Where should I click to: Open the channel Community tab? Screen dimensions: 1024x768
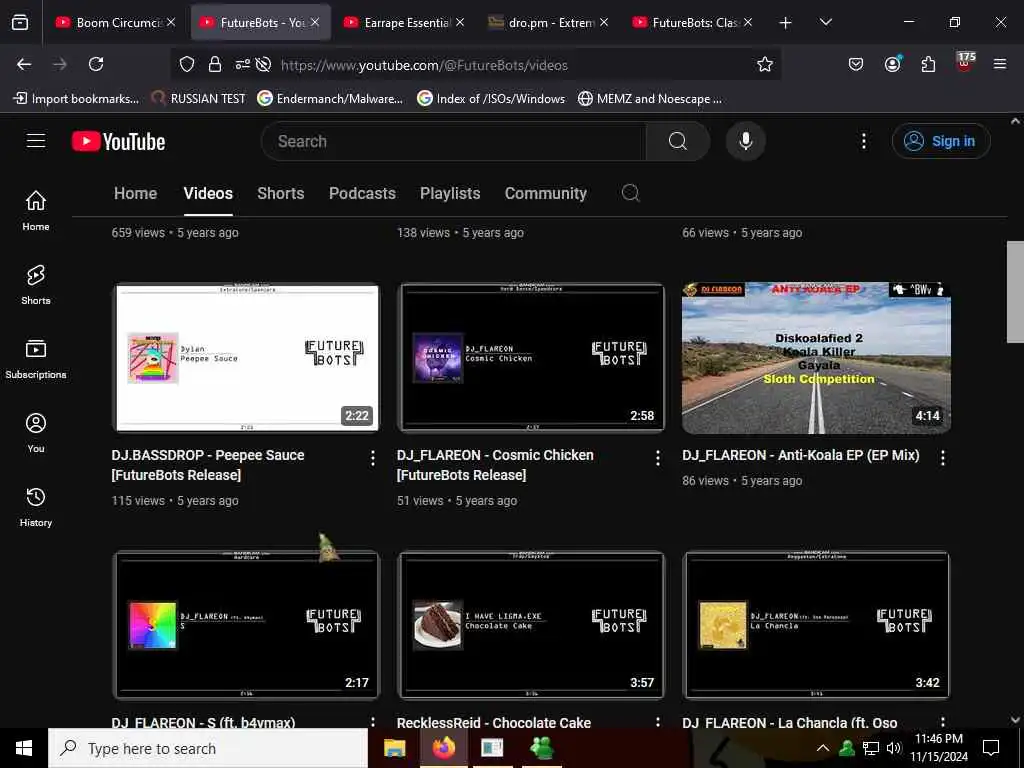pos(545,193)
